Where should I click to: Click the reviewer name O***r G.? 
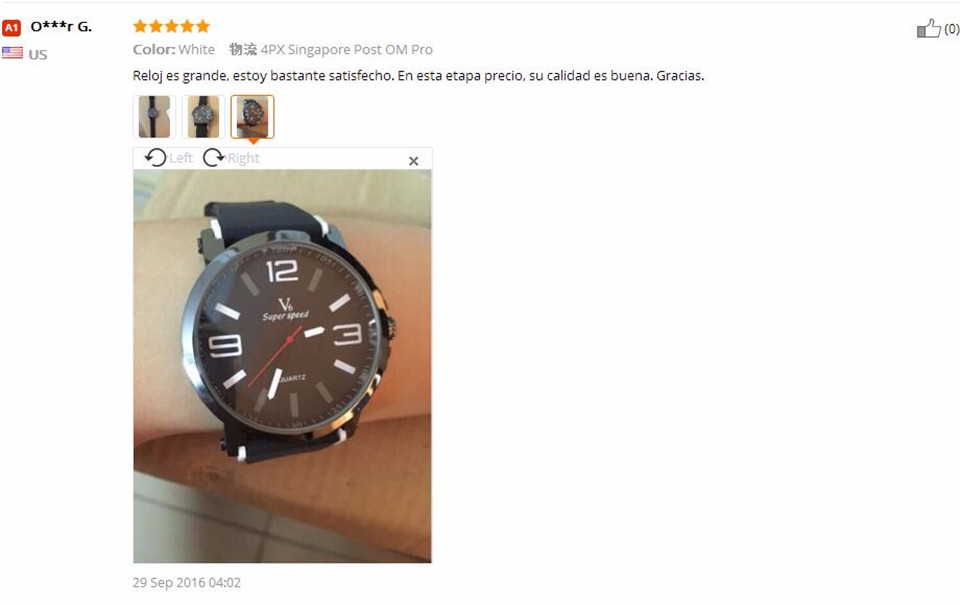[x=61, y=27]
